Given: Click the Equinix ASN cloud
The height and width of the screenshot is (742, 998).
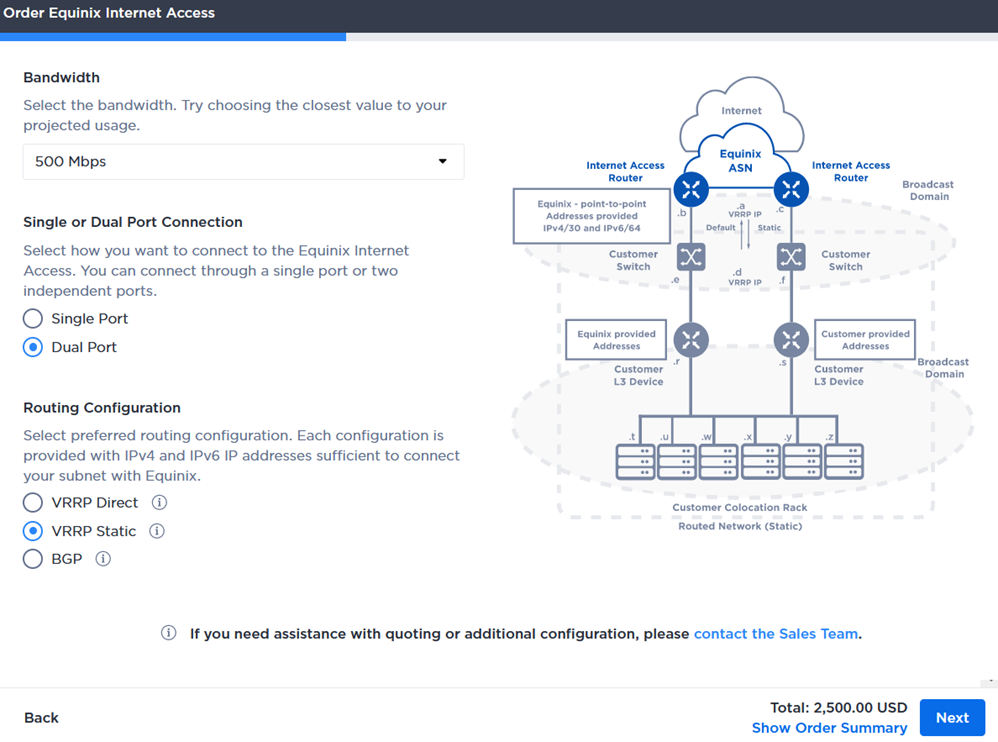Looking at the screenshot, I should pos(740,159).
